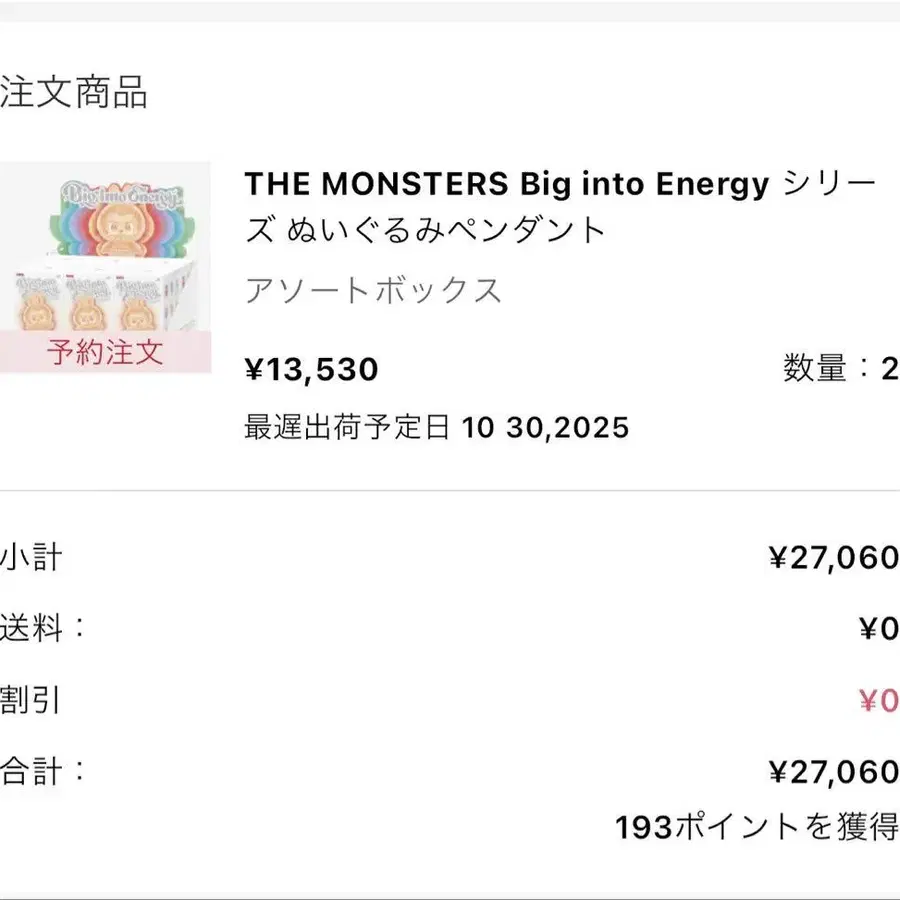This screenshot has width=900, height=900.
Task: Click the 小計 subtotal label
Action: pos(31,557)
